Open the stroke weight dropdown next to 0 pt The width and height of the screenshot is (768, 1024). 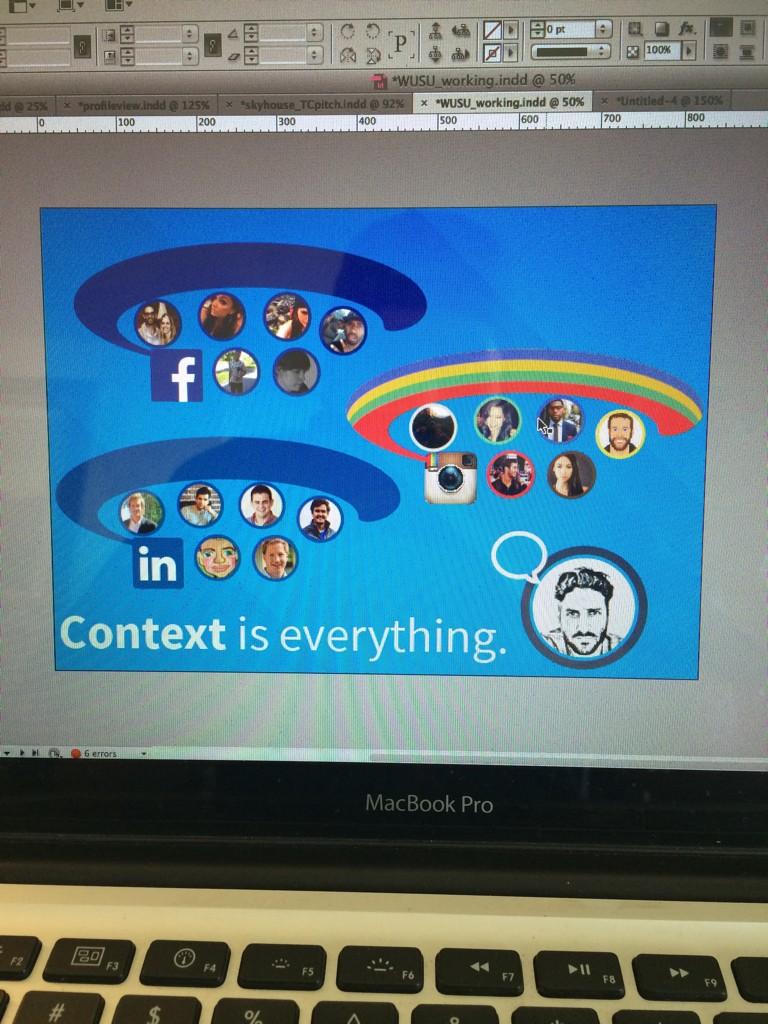602,29
